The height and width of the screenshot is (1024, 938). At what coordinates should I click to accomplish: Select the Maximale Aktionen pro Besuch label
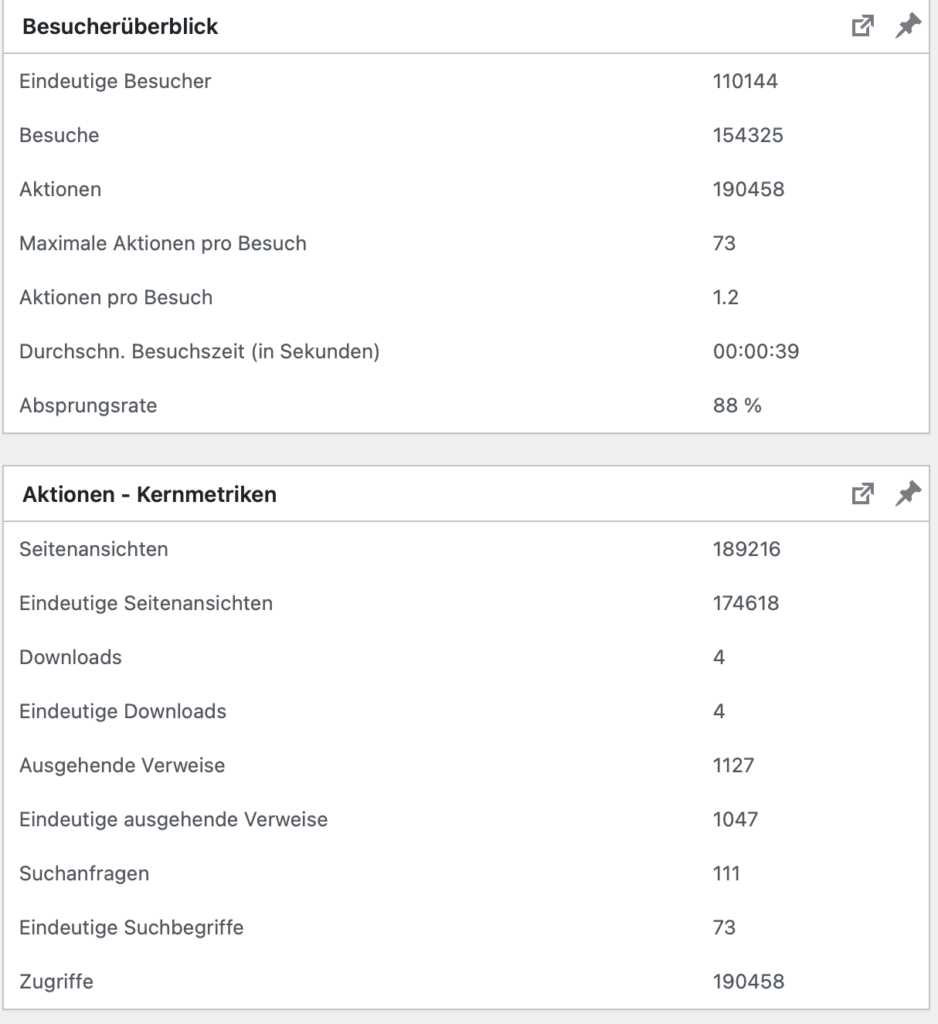(162, 244)
